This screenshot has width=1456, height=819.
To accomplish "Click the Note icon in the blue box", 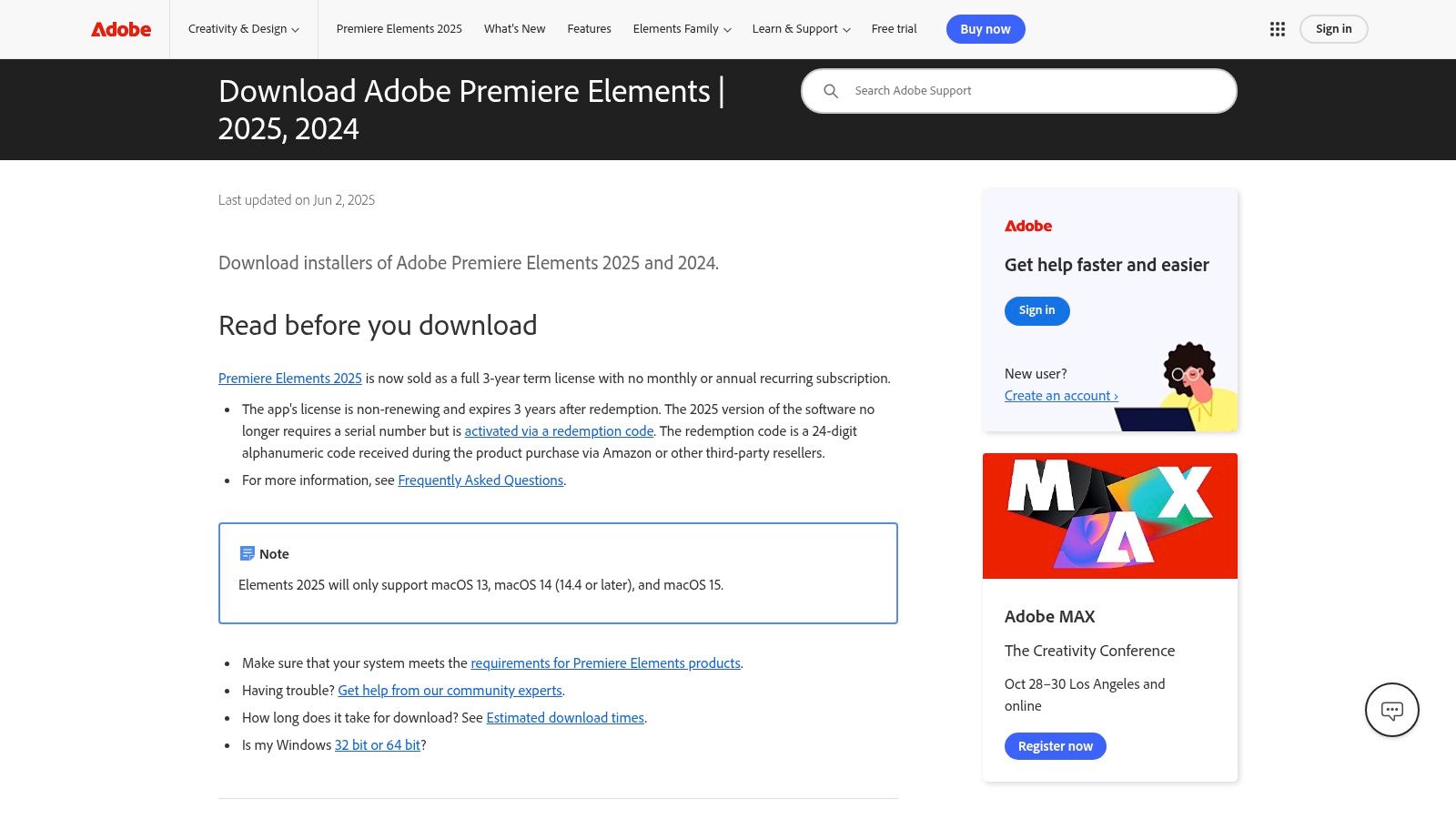I will [x=246, y=552].
